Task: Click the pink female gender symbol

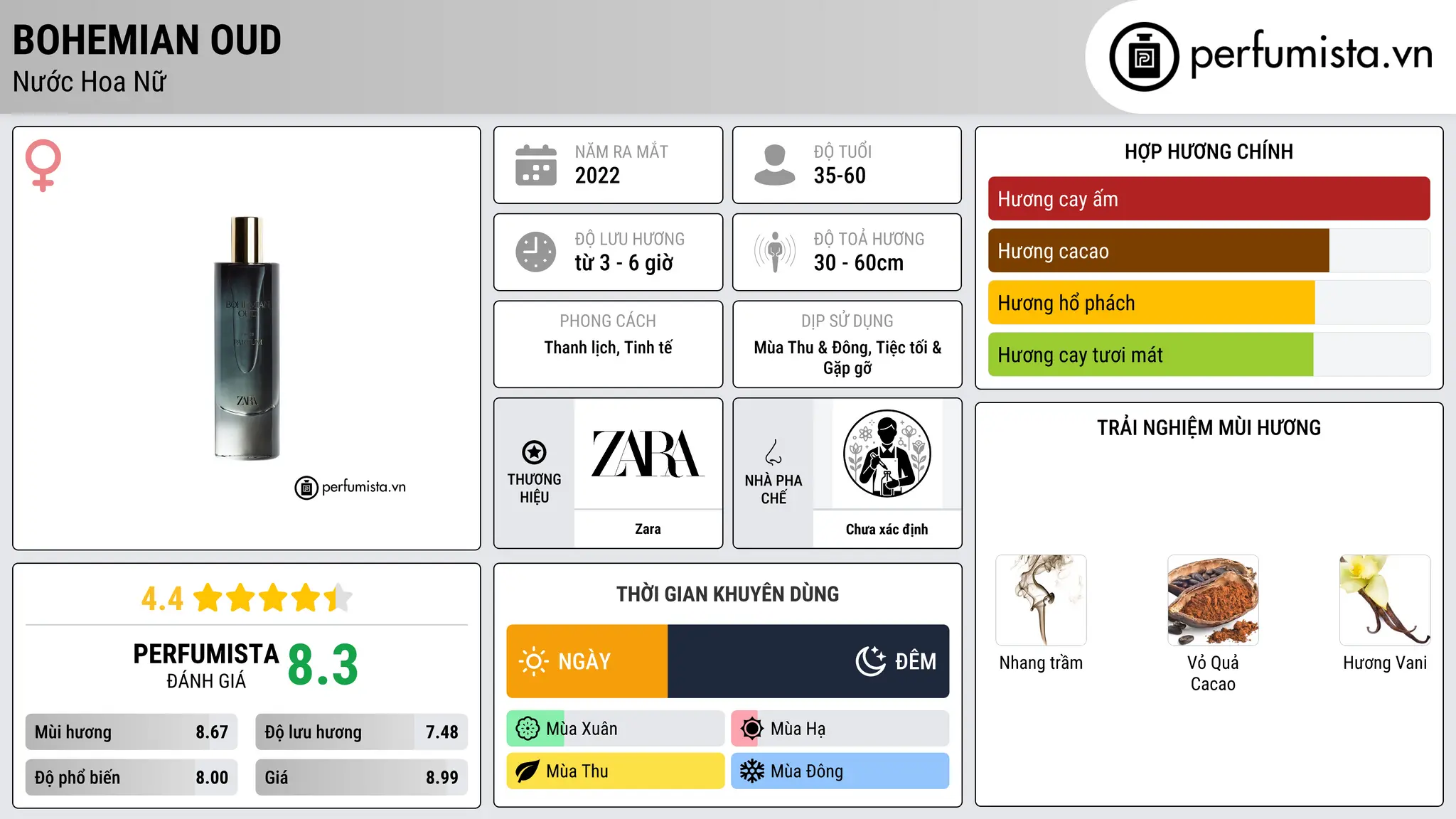Action: click(43, 165)
